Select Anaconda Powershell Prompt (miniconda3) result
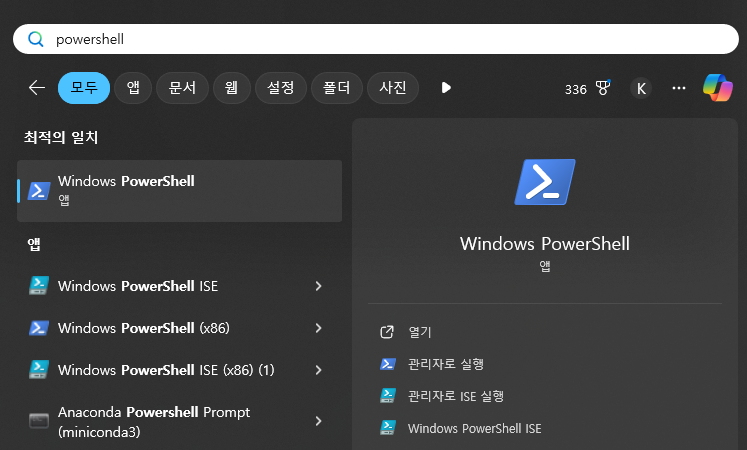The height and width of the screenshot is (450, 747). tap(180, 421)
